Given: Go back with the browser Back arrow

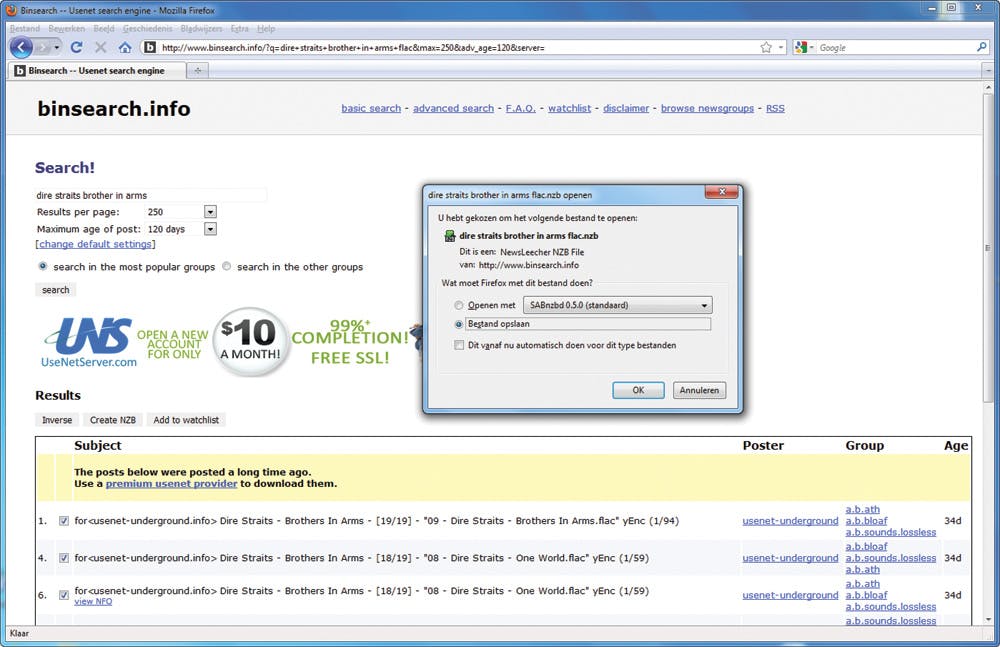Looking at the screenshot, I should pyautogui.click(x=21, y=47).
